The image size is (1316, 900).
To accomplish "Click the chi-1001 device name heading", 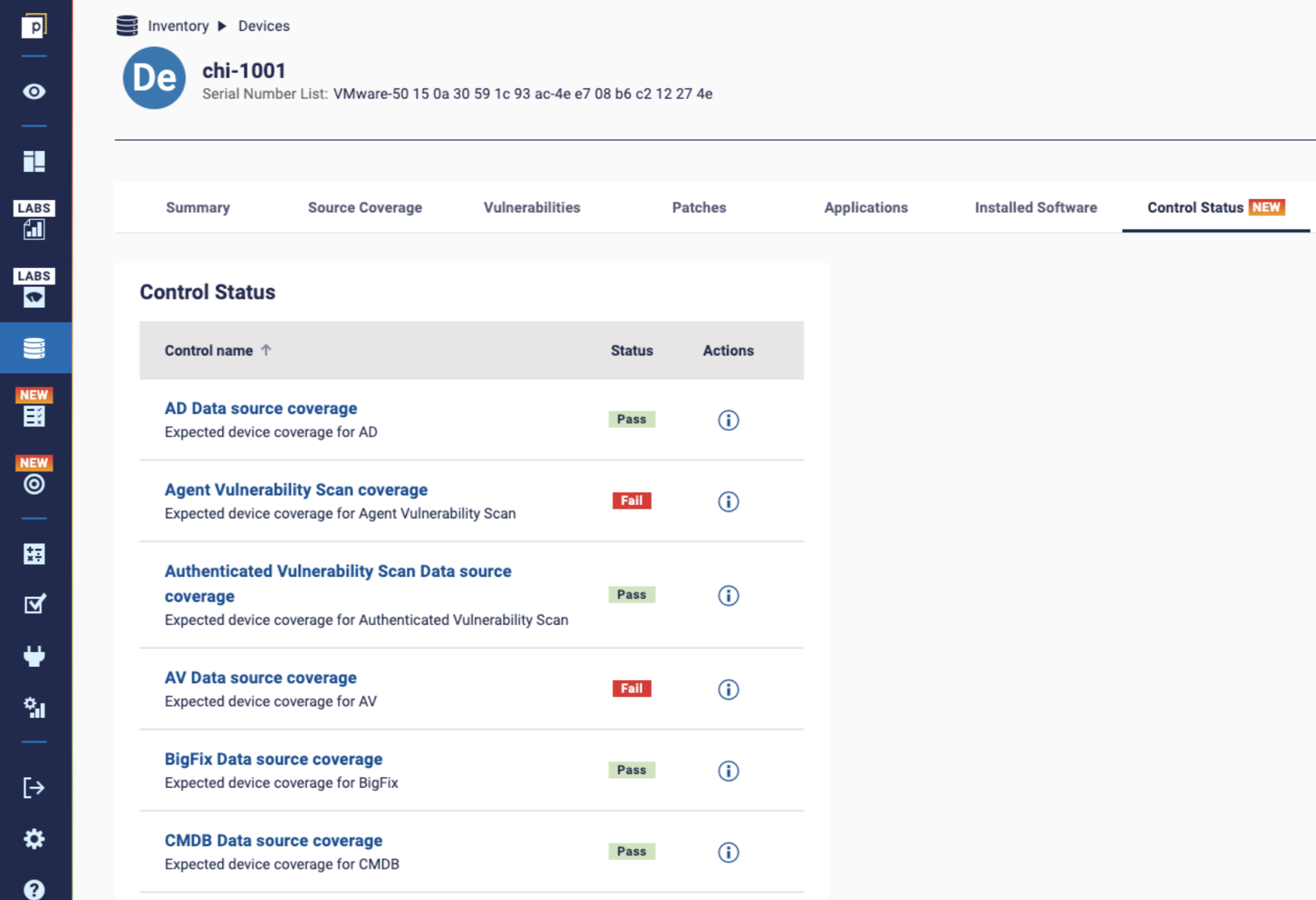I will (244, 71).
